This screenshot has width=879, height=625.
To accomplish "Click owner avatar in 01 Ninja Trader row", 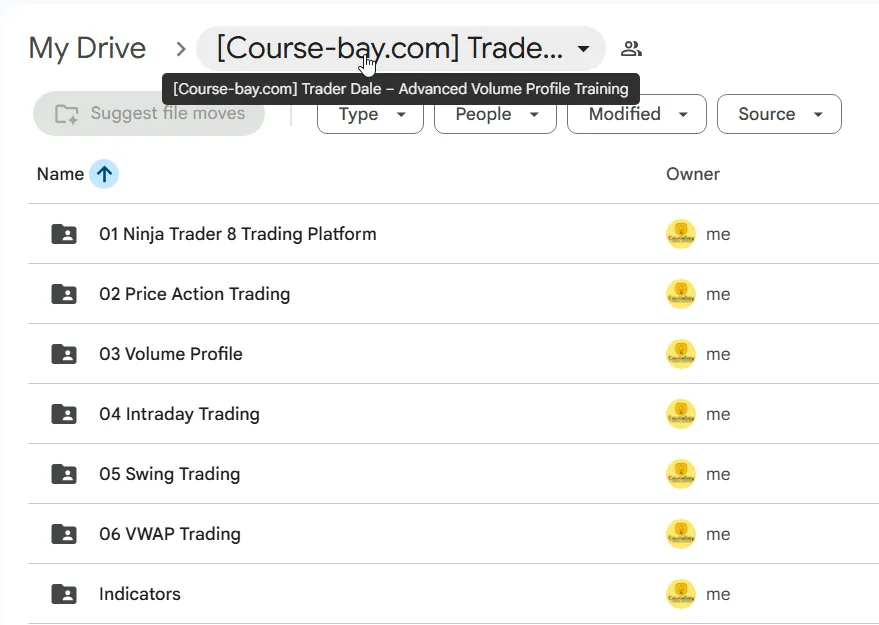I will [x=681, y=234].
